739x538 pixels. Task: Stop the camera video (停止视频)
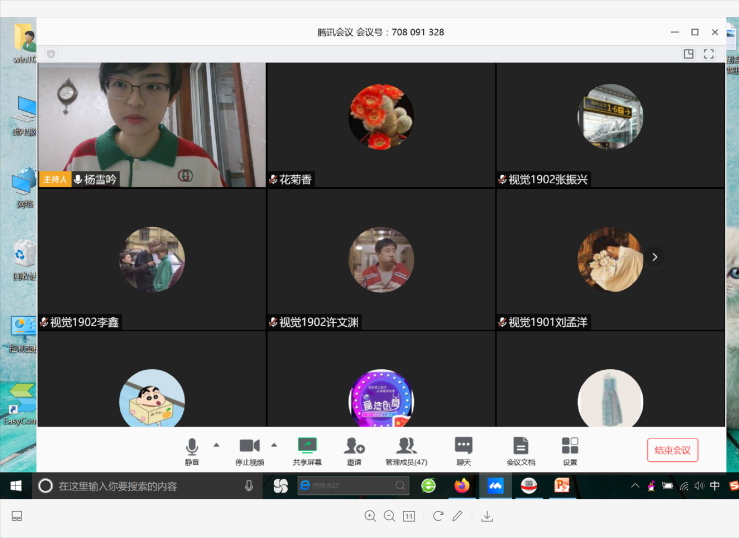[249, 449]
